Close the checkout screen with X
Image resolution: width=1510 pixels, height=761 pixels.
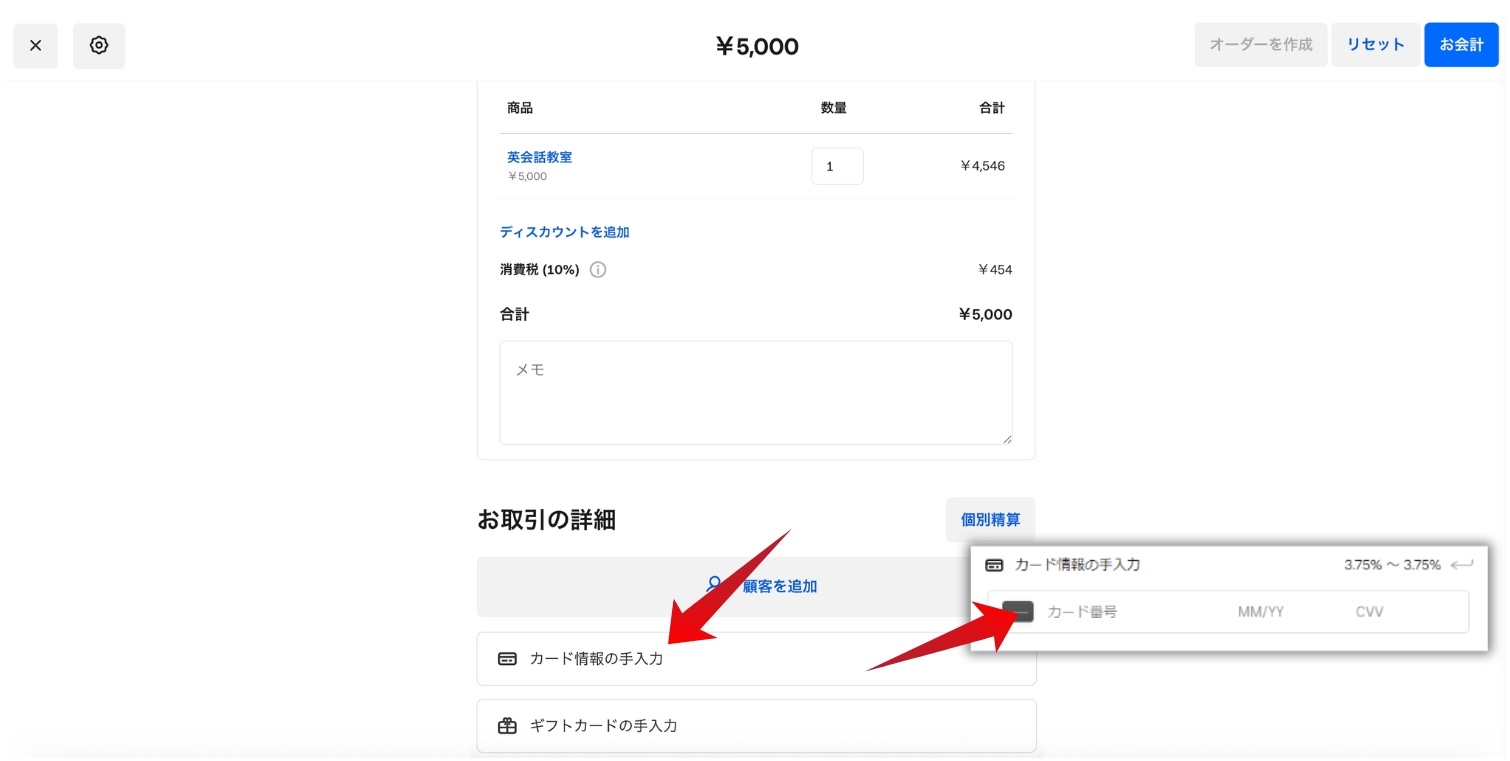pos(36,46)
